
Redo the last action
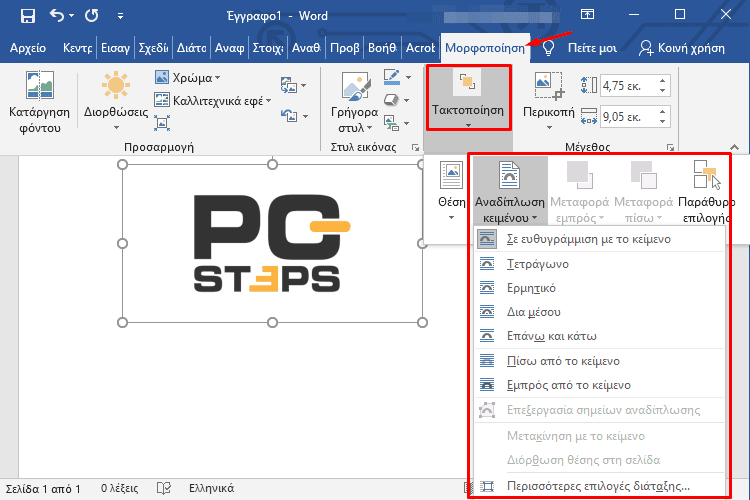coord(92,16)
